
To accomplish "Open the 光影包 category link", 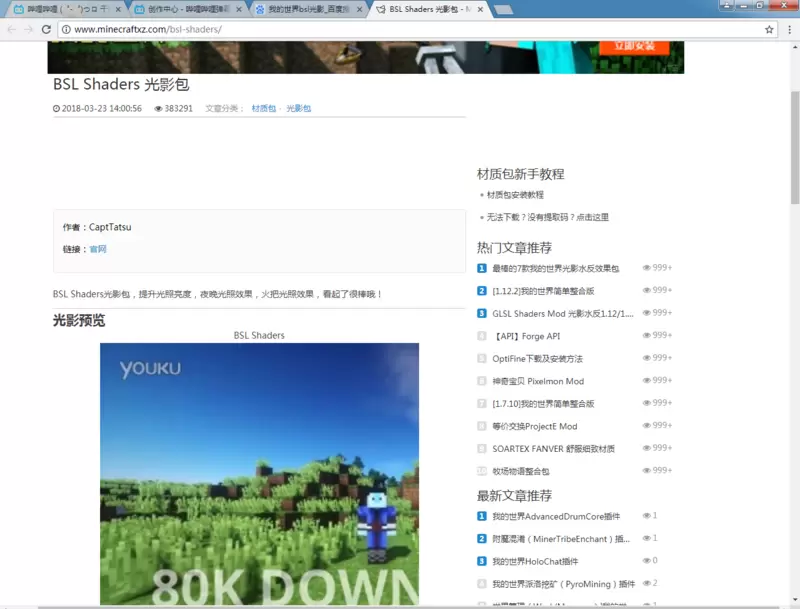I will click(x=298, y=109).
